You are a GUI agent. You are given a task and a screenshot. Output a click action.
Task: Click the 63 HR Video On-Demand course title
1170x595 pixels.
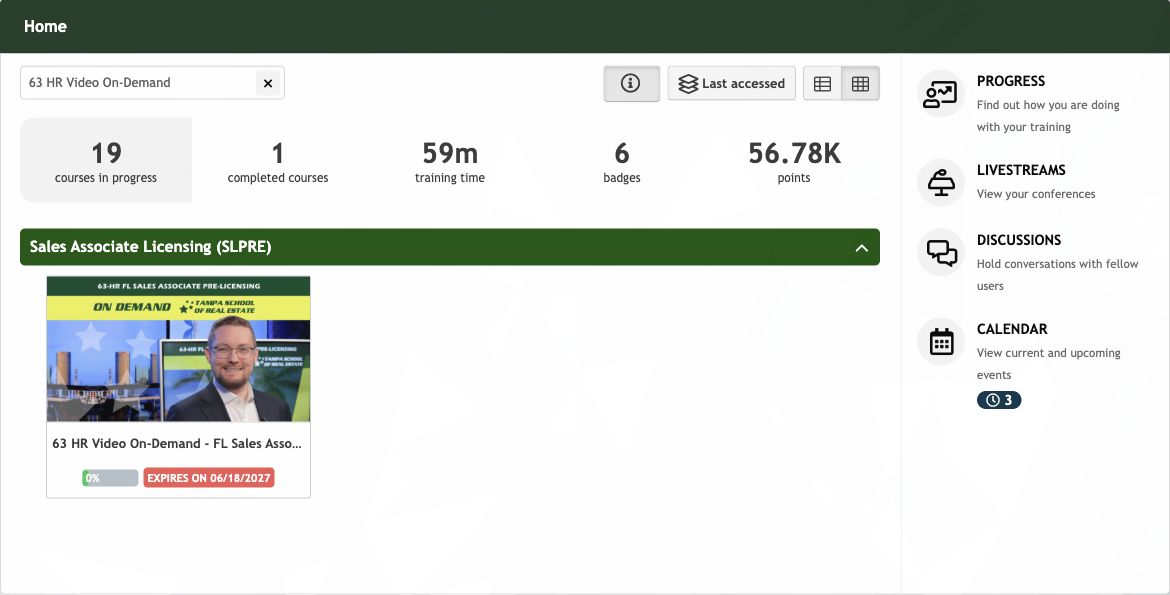coord(177,443)
